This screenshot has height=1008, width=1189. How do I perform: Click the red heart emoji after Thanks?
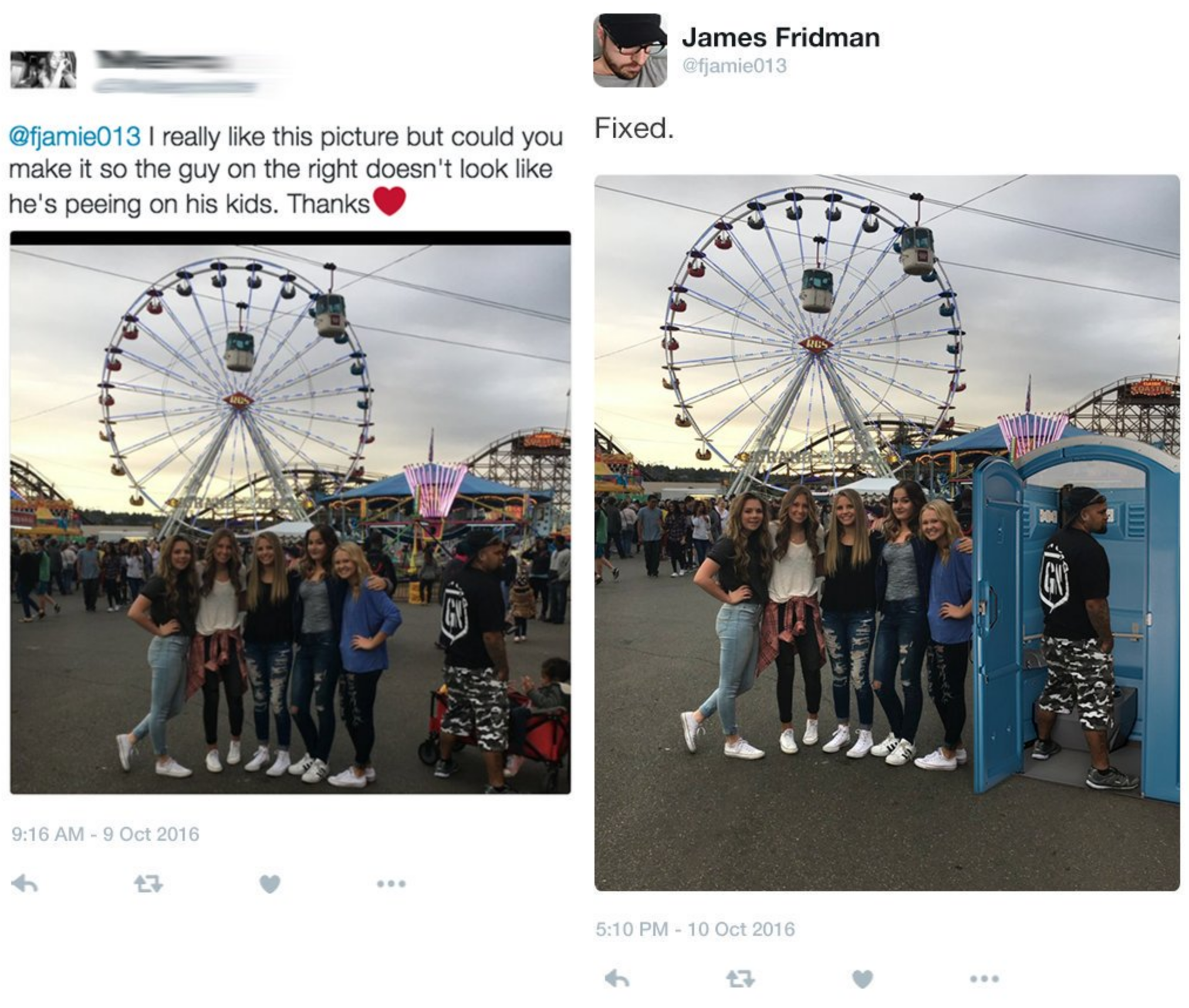pyautogui.click(x=390, y=201)
